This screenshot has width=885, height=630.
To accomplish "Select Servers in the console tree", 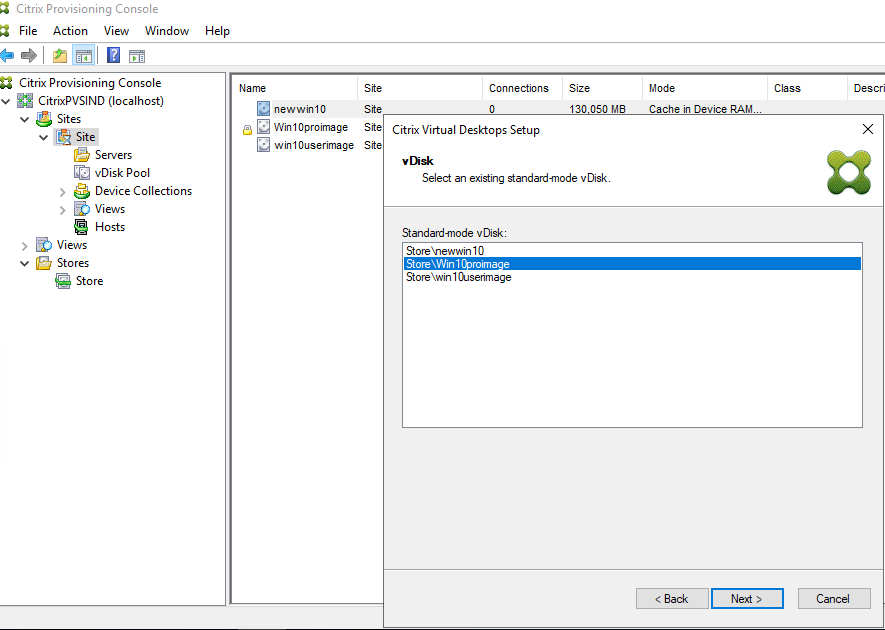I will 113,155.
